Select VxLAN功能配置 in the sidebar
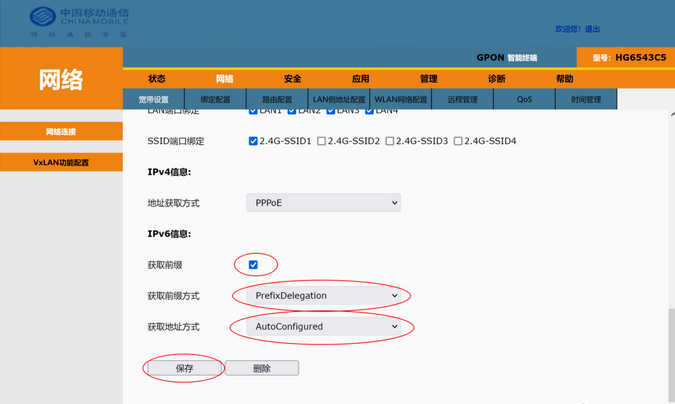This screenshot has width=675, height=404. point(61,162)
